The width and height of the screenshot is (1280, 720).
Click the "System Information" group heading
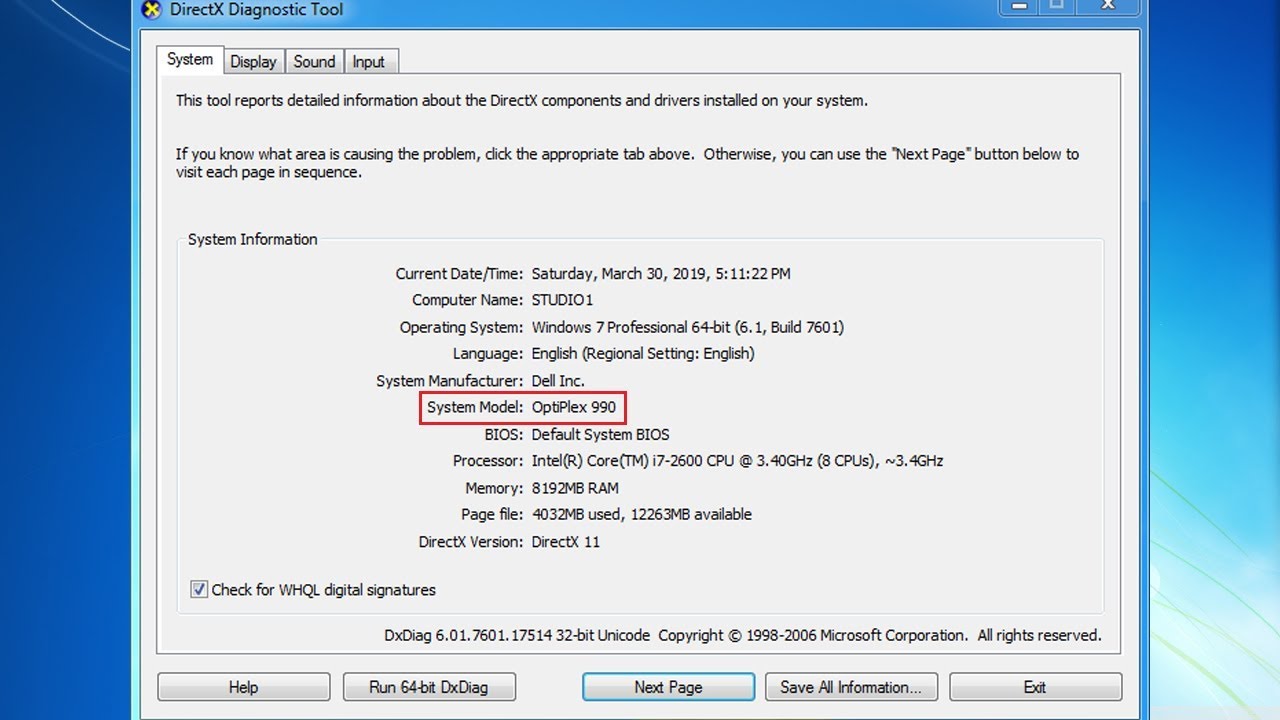tap(252, 240)
